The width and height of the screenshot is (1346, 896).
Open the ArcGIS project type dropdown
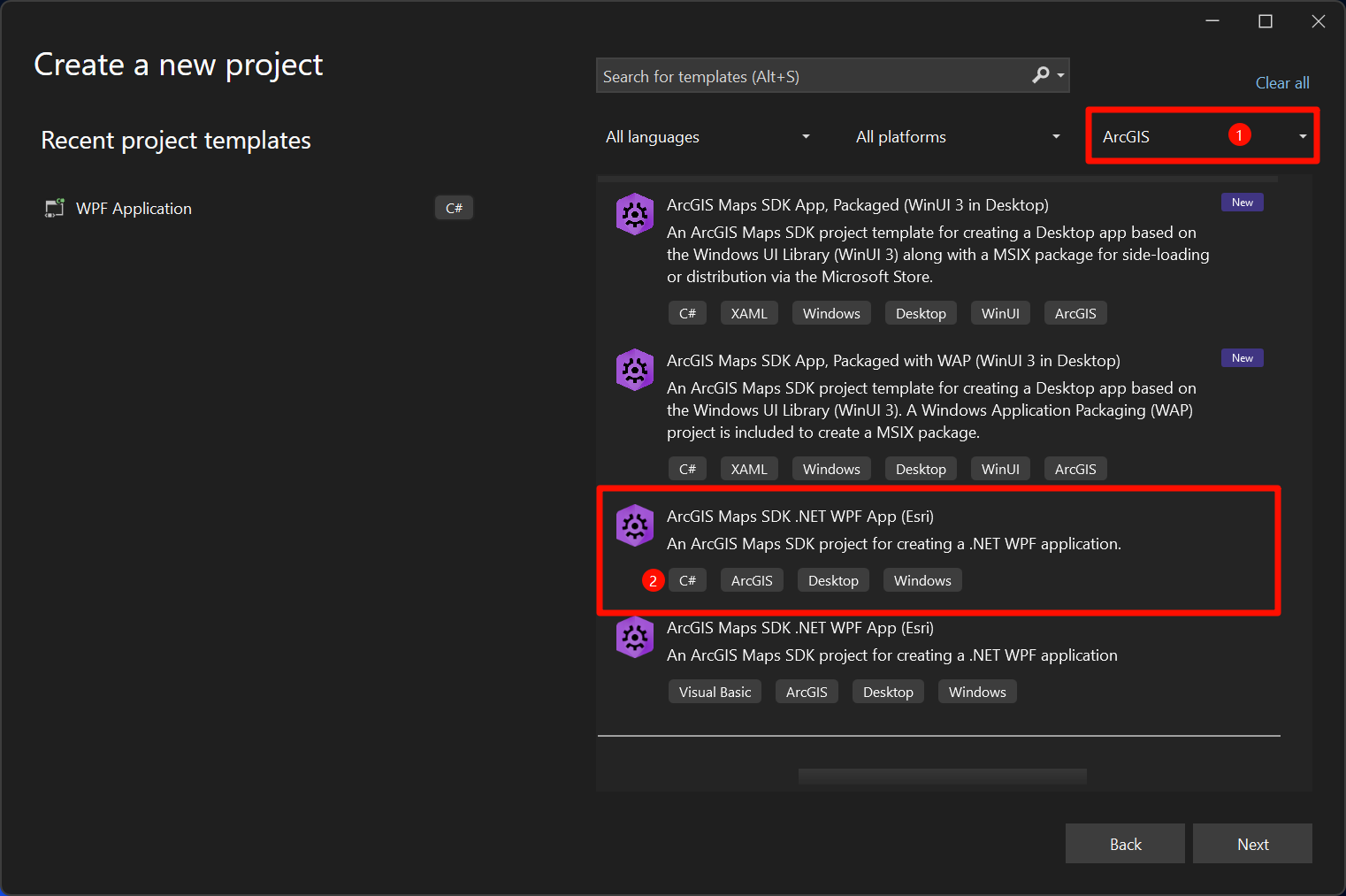(1203, 136)
